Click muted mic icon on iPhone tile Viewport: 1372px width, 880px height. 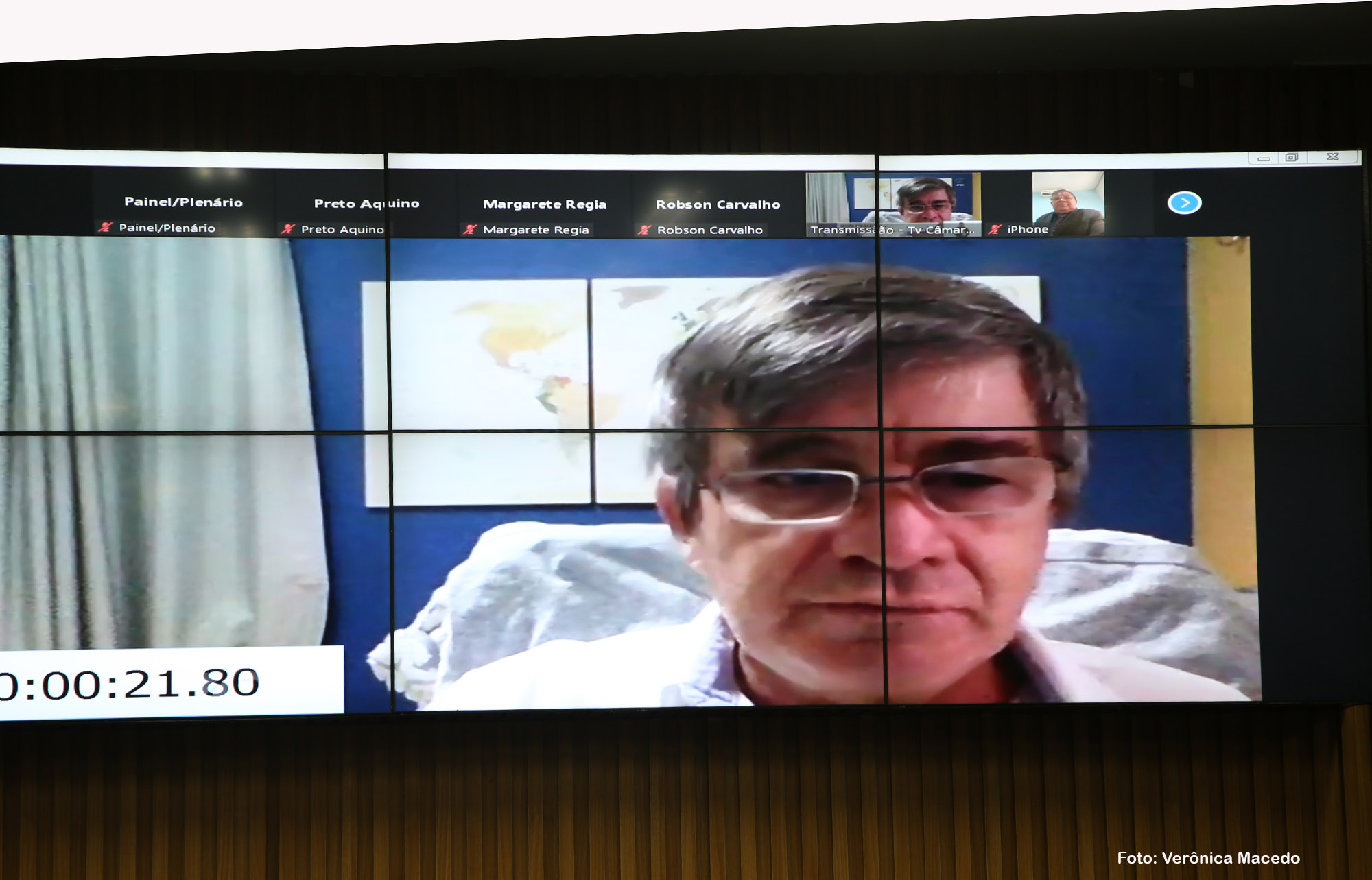click(x=995, y=230)
